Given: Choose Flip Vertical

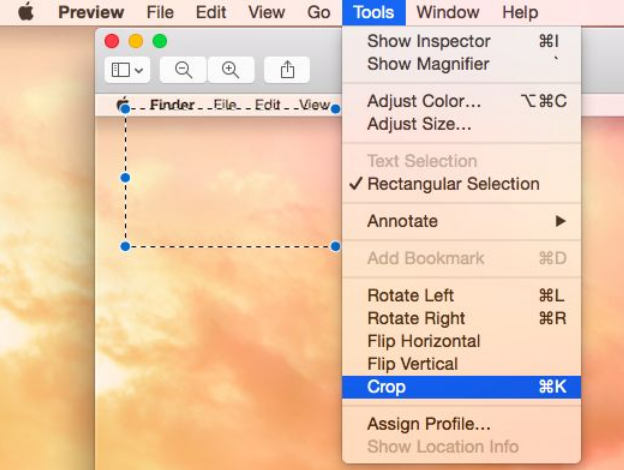Looking at the screenshot, I should (x=462, y=364).
